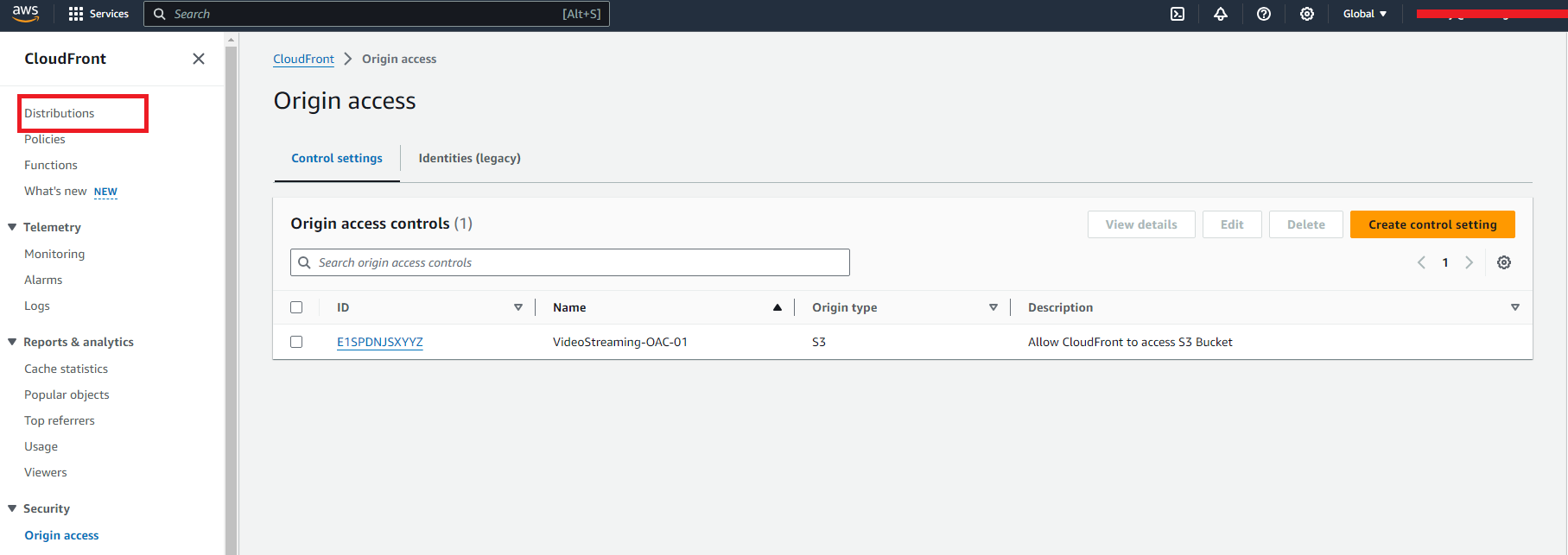This screenshot has width=1568, height=555.
Task: Sort by Name column ascending arrow
Action: pos(778,307)
